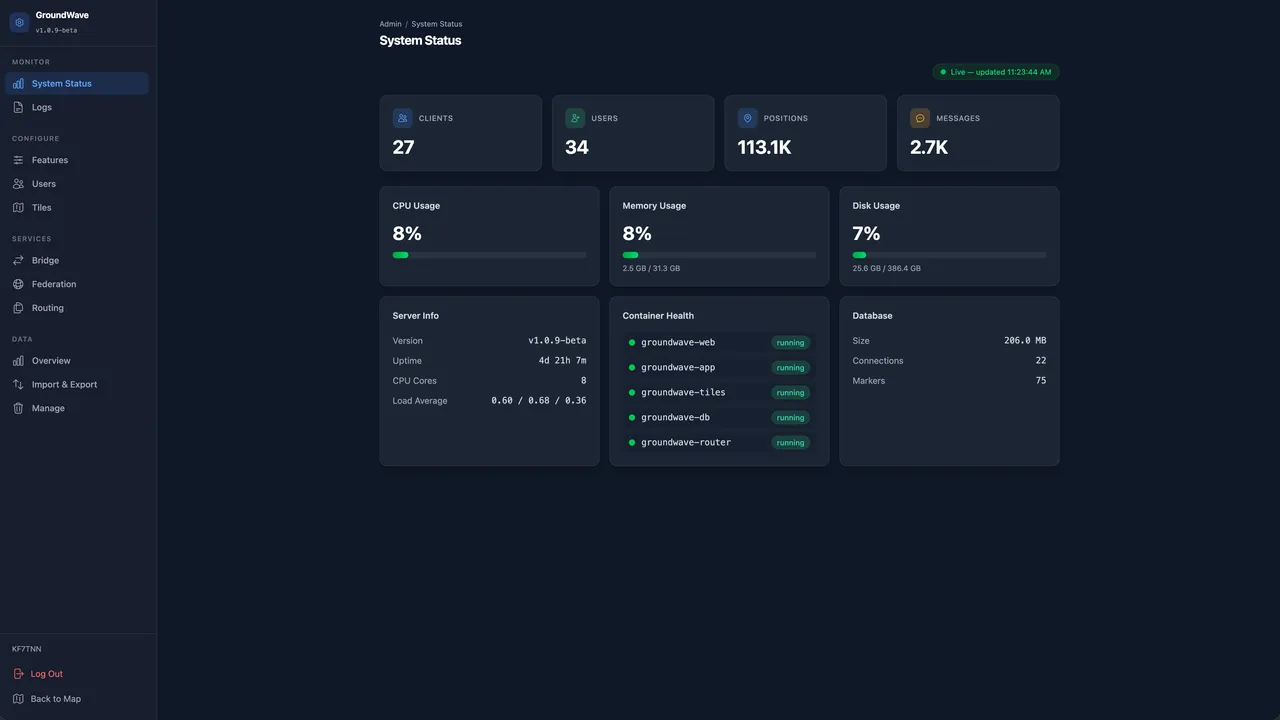Click the Memory Usage progress bar
1280x720 pixels.
[719, 255]
